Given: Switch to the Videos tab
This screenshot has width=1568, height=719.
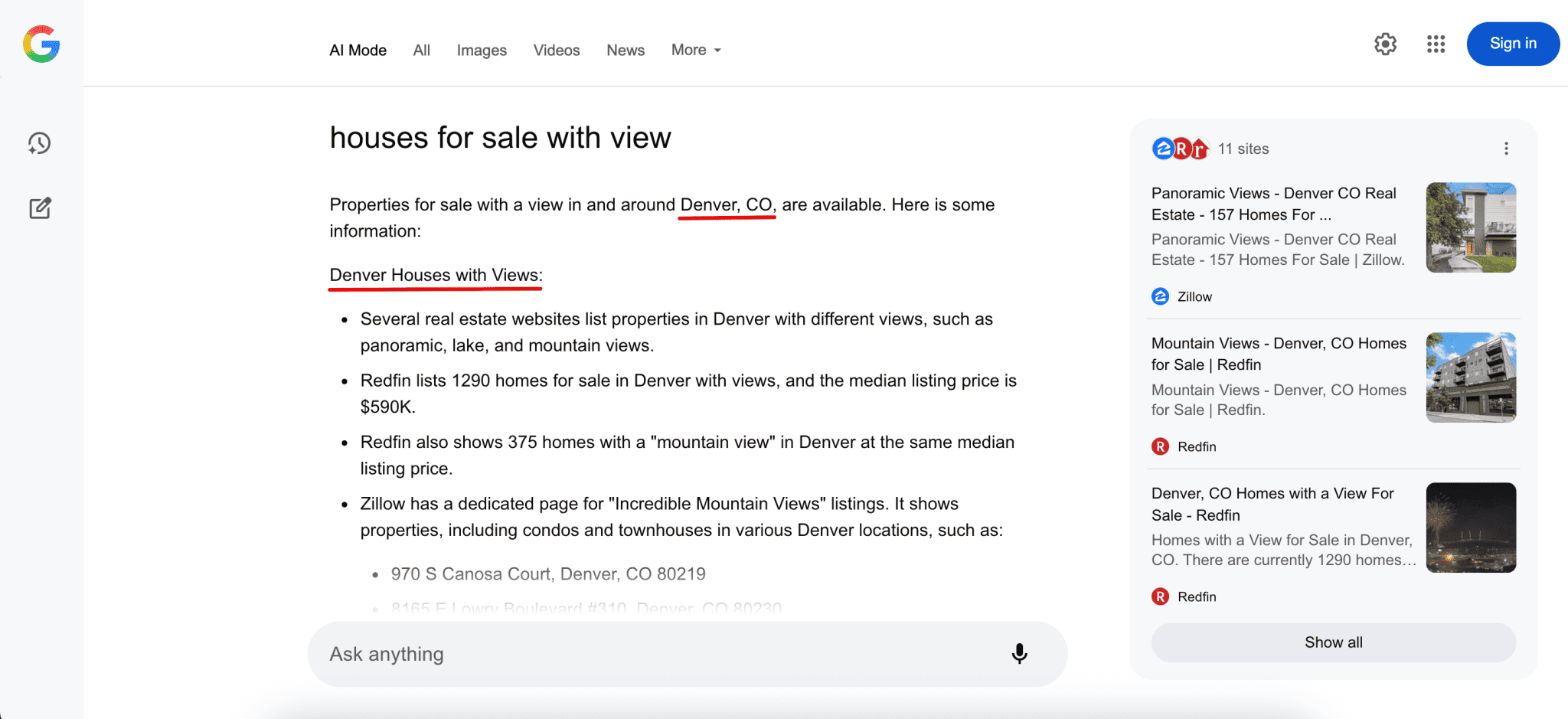Looking at the screenshot, I should 557,50.
